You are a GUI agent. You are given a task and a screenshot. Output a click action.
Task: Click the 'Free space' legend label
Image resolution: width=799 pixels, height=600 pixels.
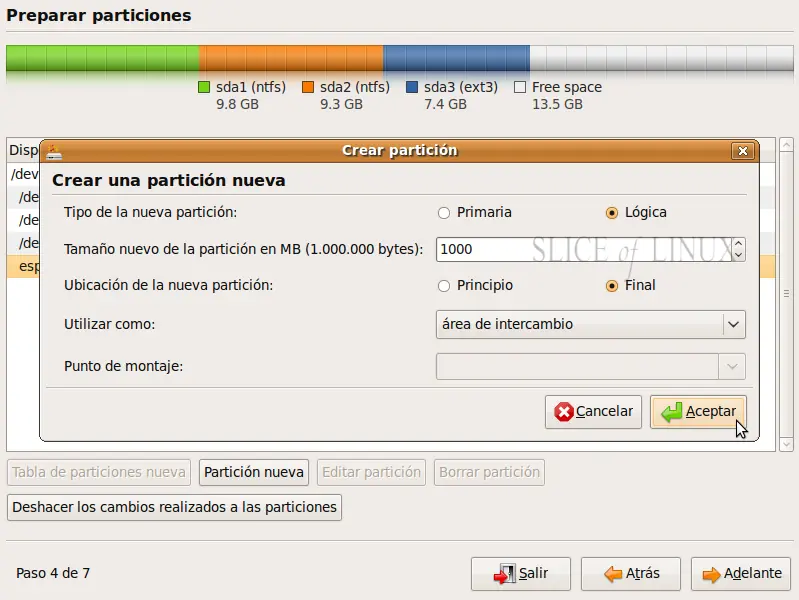point(567,87)
